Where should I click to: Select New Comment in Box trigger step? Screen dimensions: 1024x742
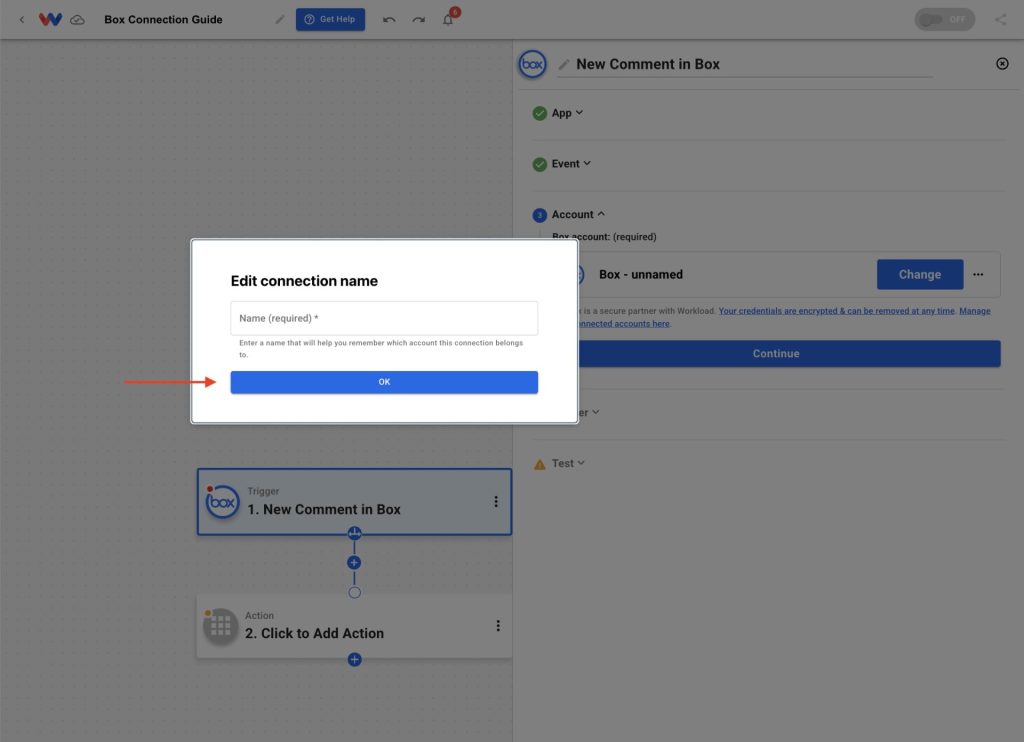tap(355, 502)
